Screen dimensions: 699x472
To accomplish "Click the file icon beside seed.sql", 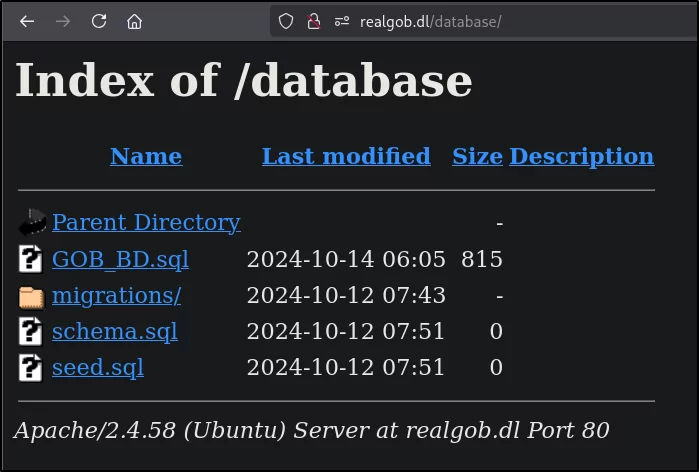I will tap(30, 368).
